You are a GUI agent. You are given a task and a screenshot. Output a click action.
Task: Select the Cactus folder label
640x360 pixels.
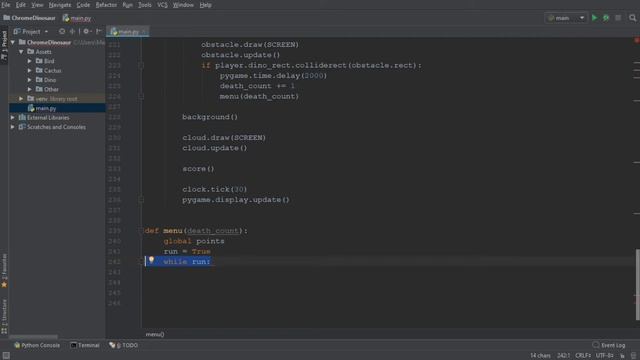(53, 71)
